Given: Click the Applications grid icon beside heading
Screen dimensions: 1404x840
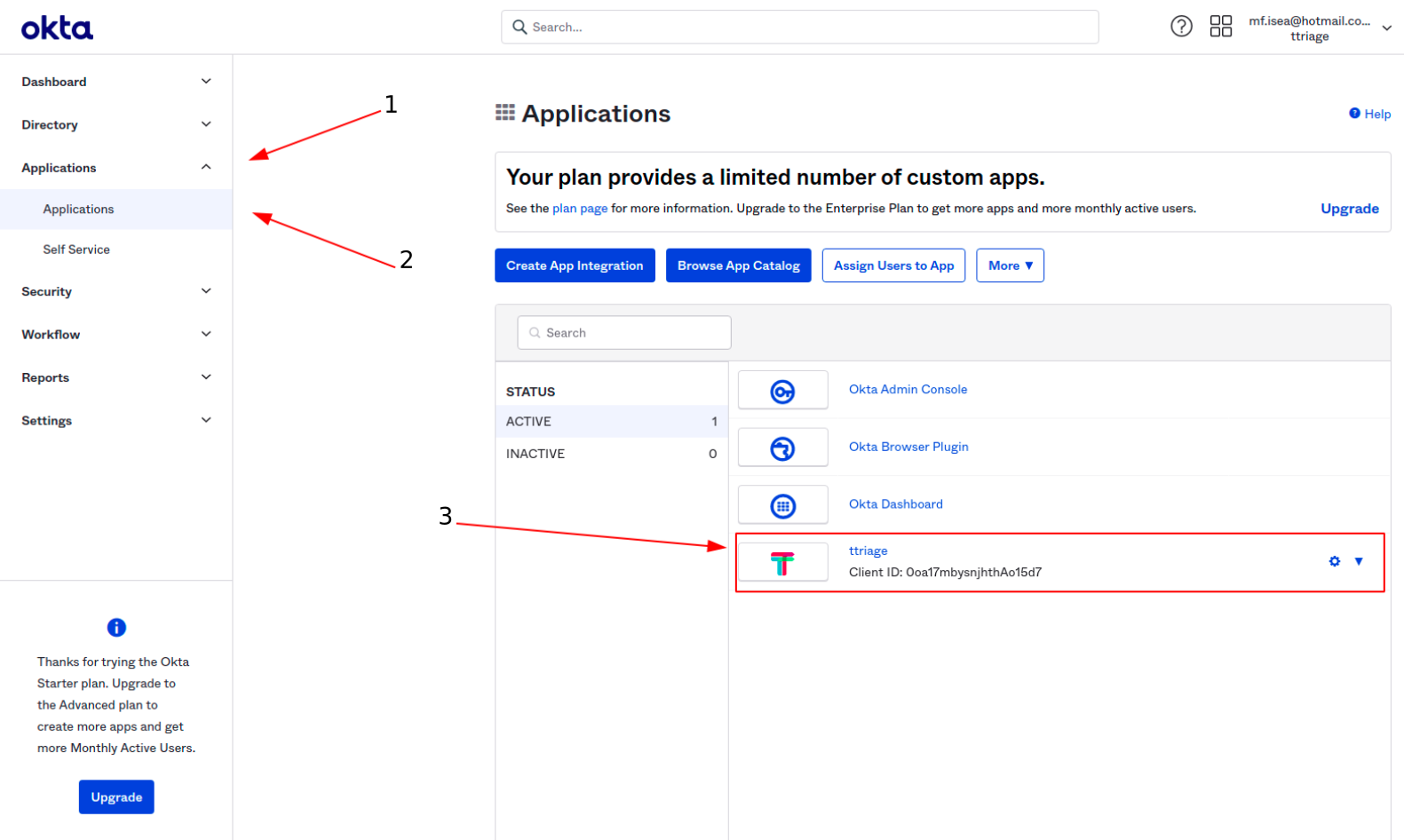Looking at the screenshot, I should coord(505,113).
